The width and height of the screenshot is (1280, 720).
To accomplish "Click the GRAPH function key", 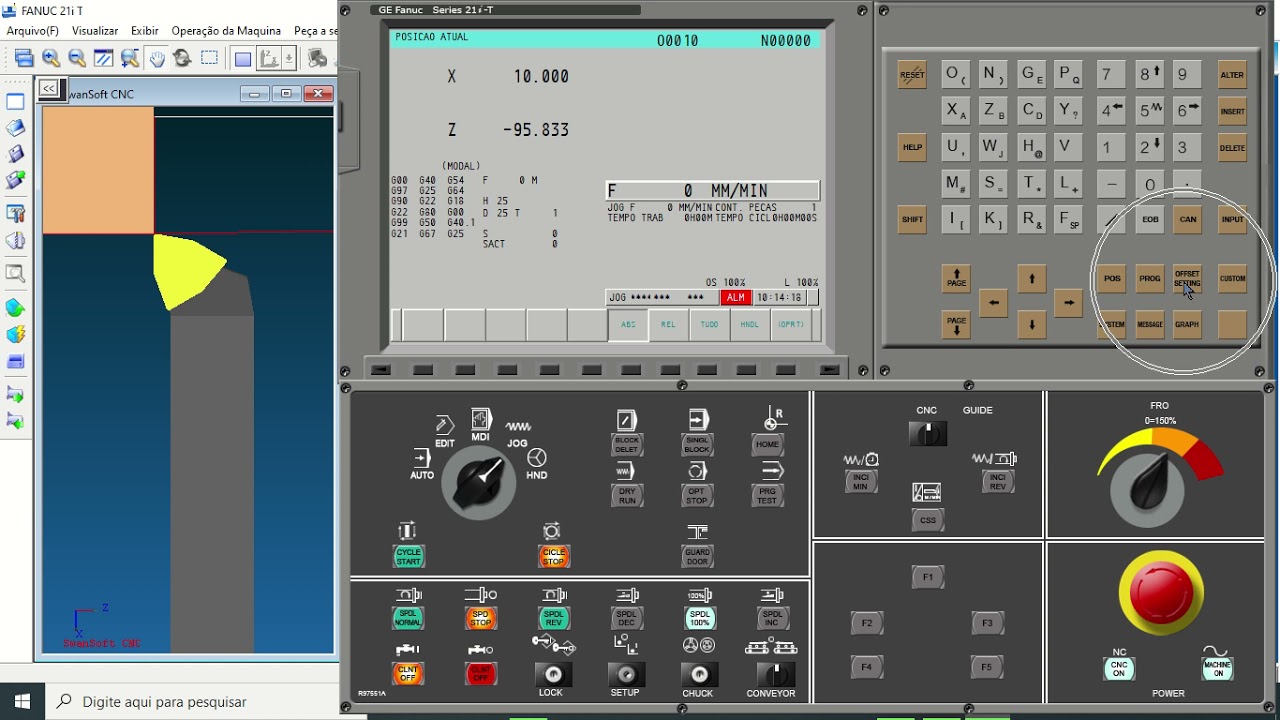I will [x=1187, y=324].
